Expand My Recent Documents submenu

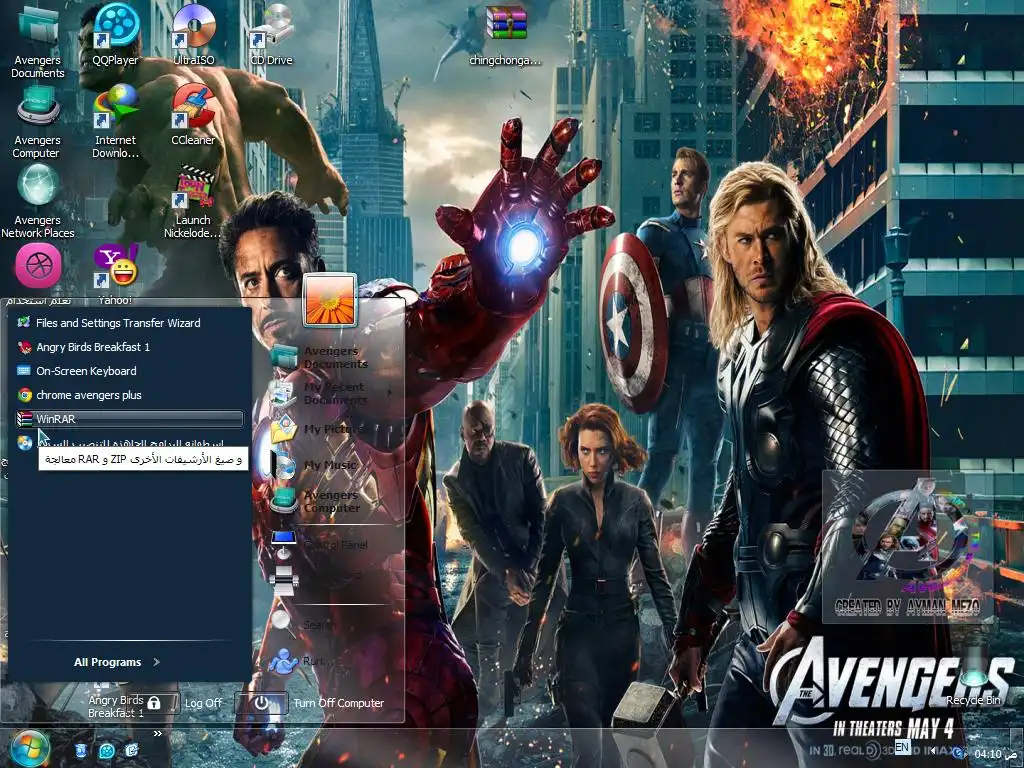[332, 392]
